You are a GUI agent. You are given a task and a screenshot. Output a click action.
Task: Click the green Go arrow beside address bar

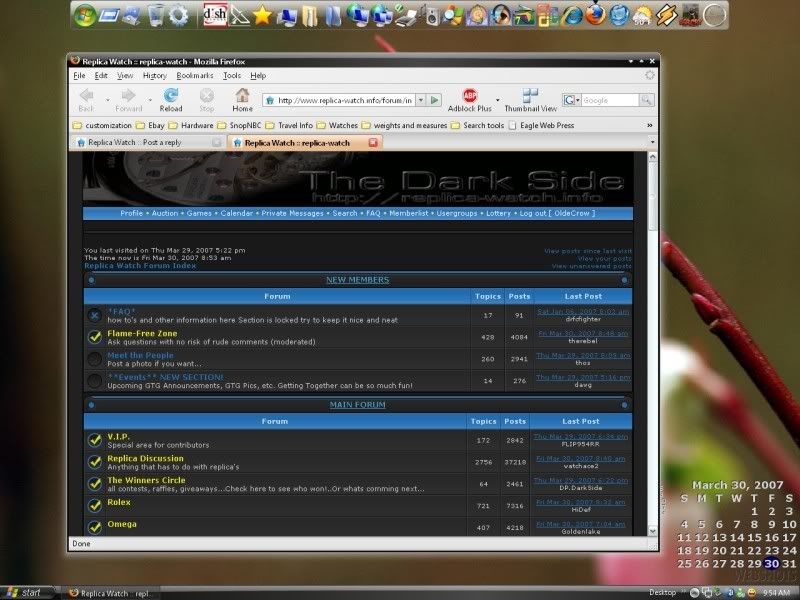(x=434, y=100)
